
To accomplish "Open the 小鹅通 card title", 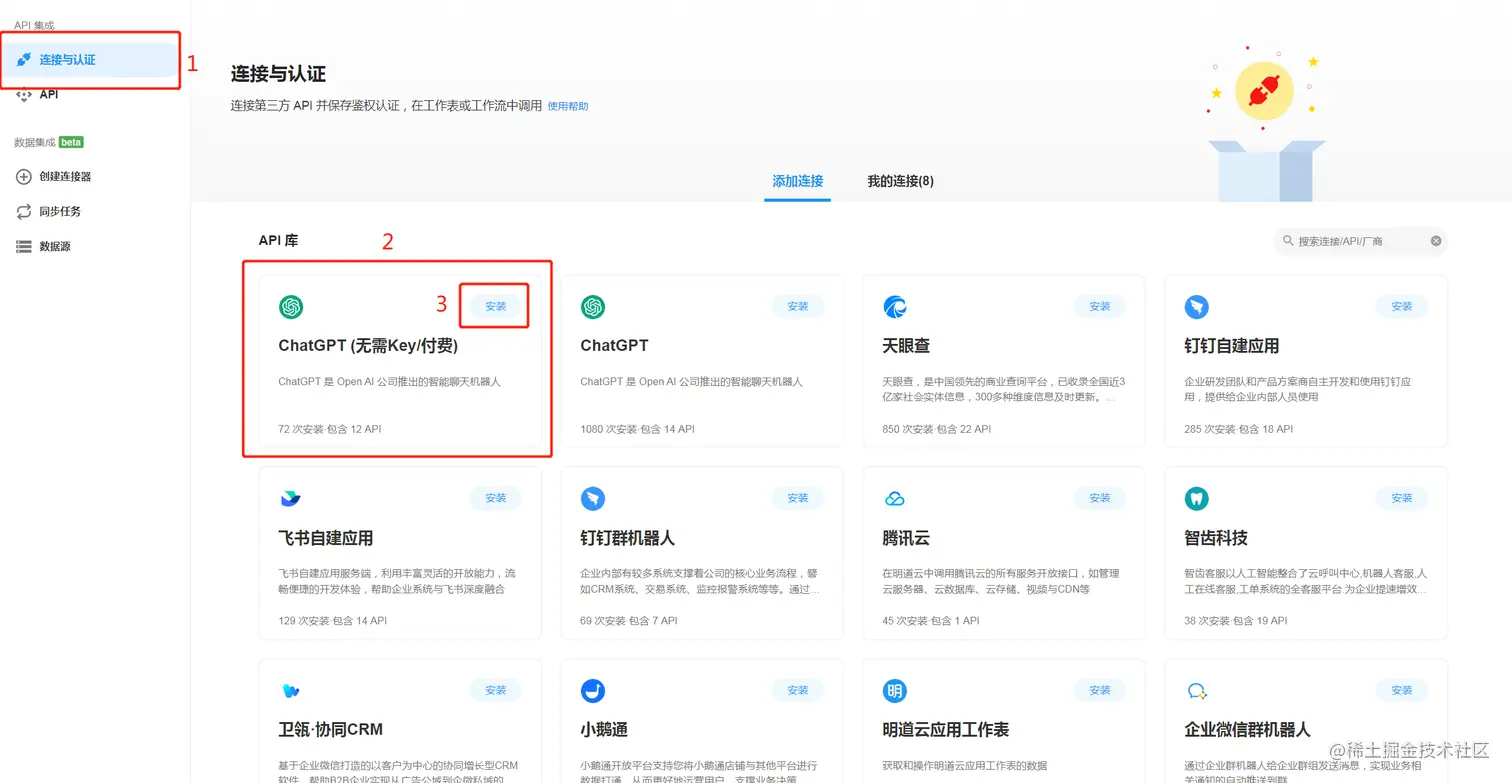I will [x=604, y=730].
